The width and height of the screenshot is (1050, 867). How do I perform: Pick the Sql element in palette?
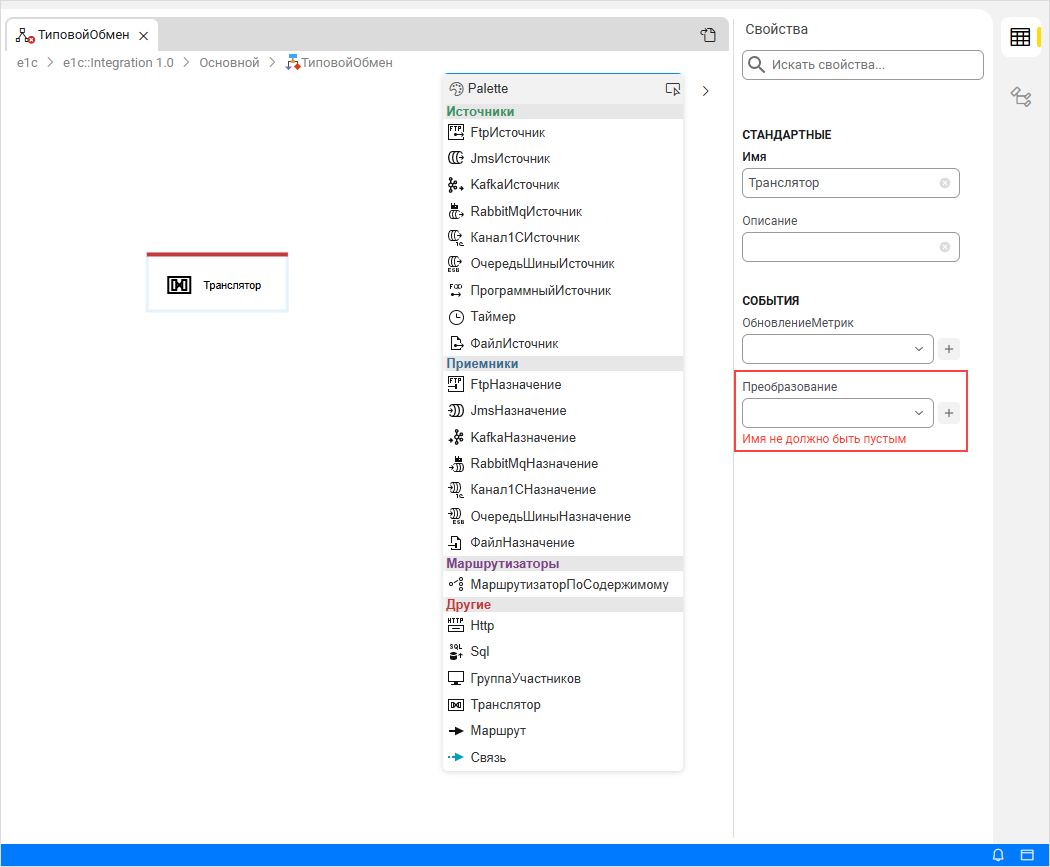(x=479, y=652)
